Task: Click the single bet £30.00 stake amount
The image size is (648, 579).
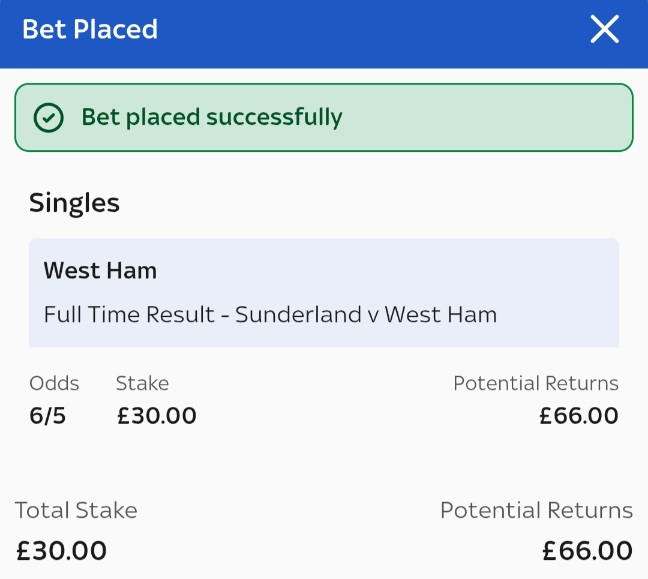Action: [x=156, y=416]
